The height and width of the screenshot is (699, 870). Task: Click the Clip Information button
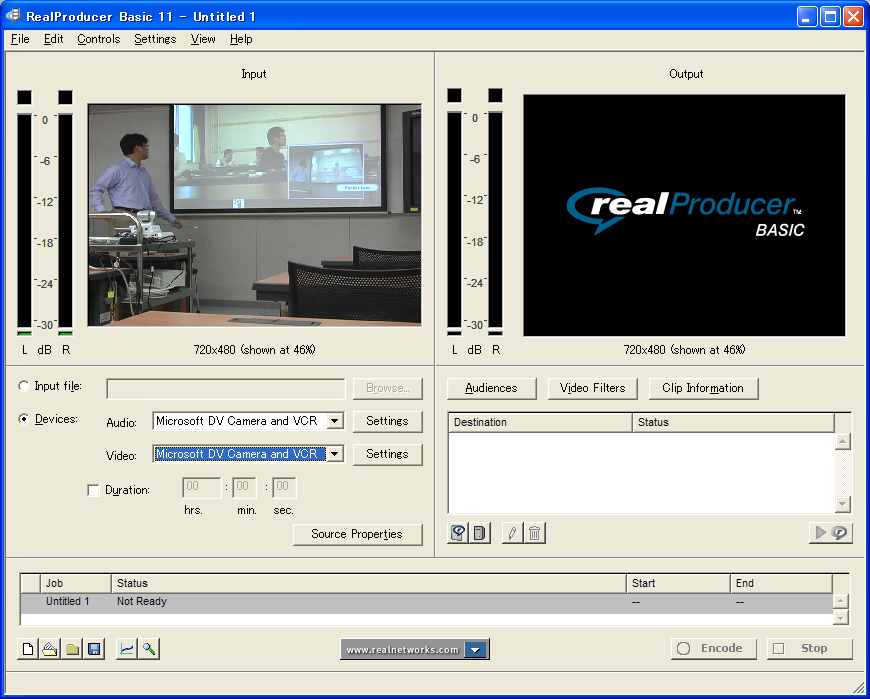click(703, 388)
